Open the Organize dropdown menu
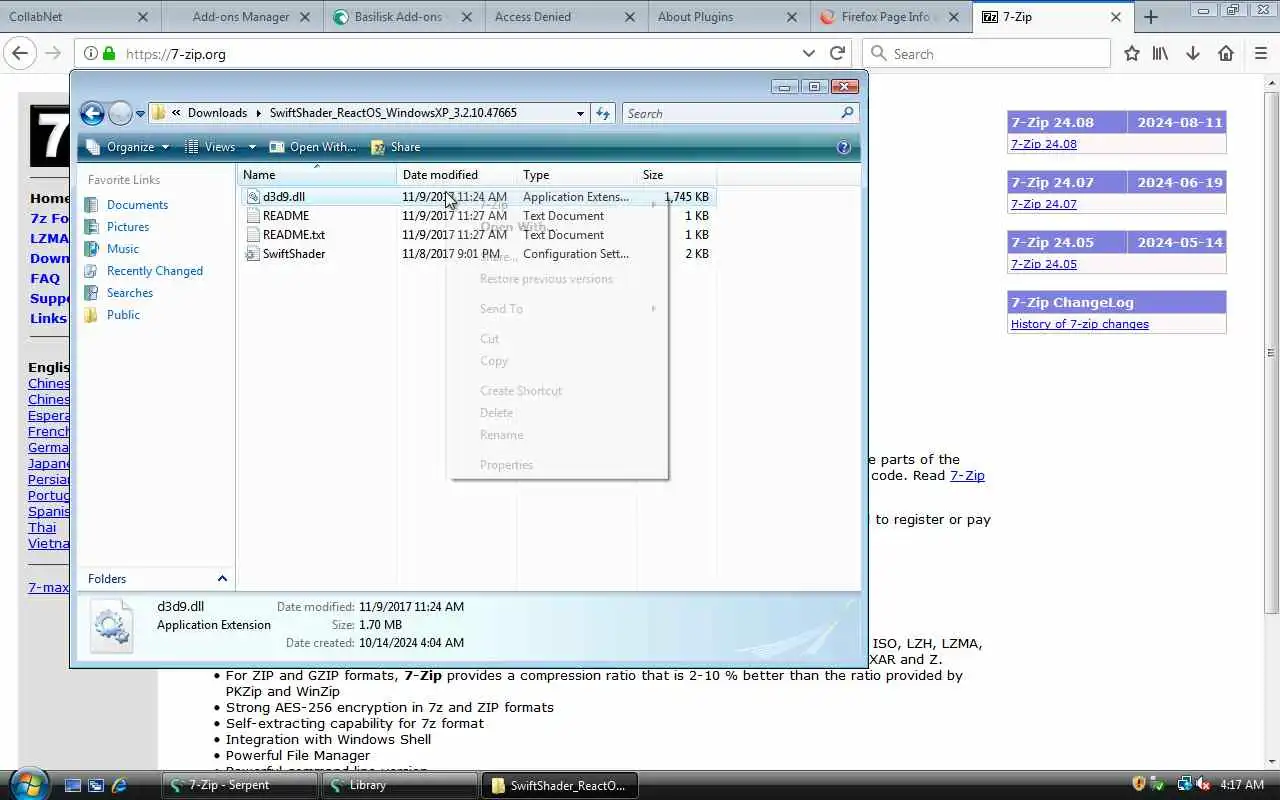The width and height of the screenshot is (1280, 800). pyautogui.click(x=131, y=147)
